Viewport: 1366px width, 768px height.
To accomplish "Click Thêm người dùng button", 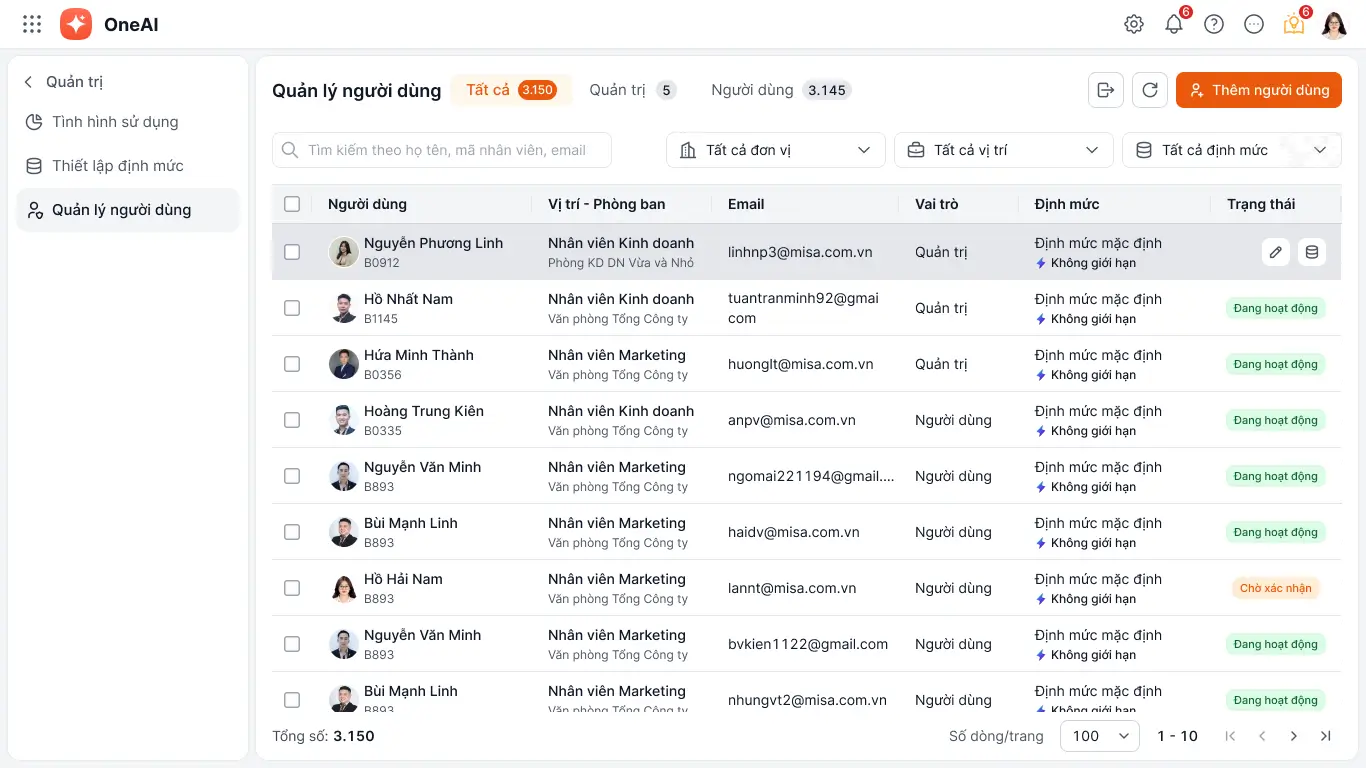I will point(1258,90).
